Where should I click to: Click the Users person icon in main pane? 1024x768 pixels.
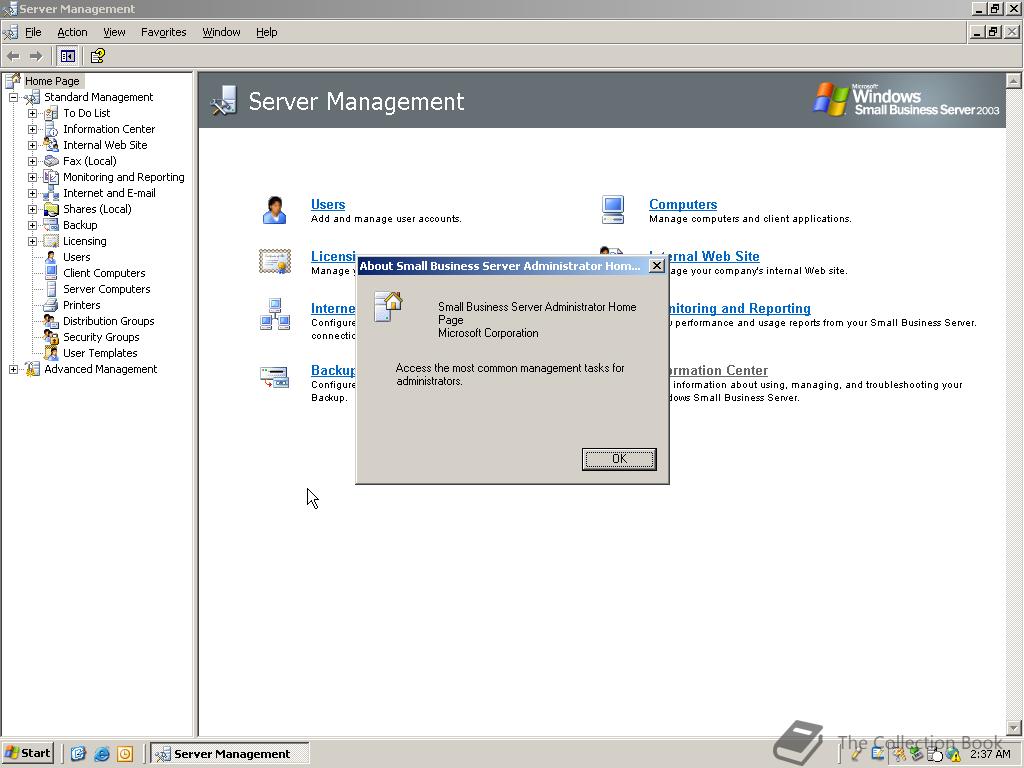[x=274, y=210]
